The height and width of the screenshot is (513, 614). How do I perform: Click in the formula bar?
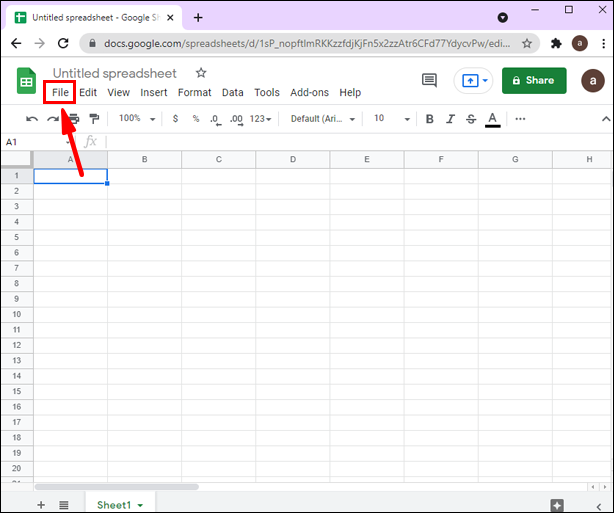click(x=358, y=142)
